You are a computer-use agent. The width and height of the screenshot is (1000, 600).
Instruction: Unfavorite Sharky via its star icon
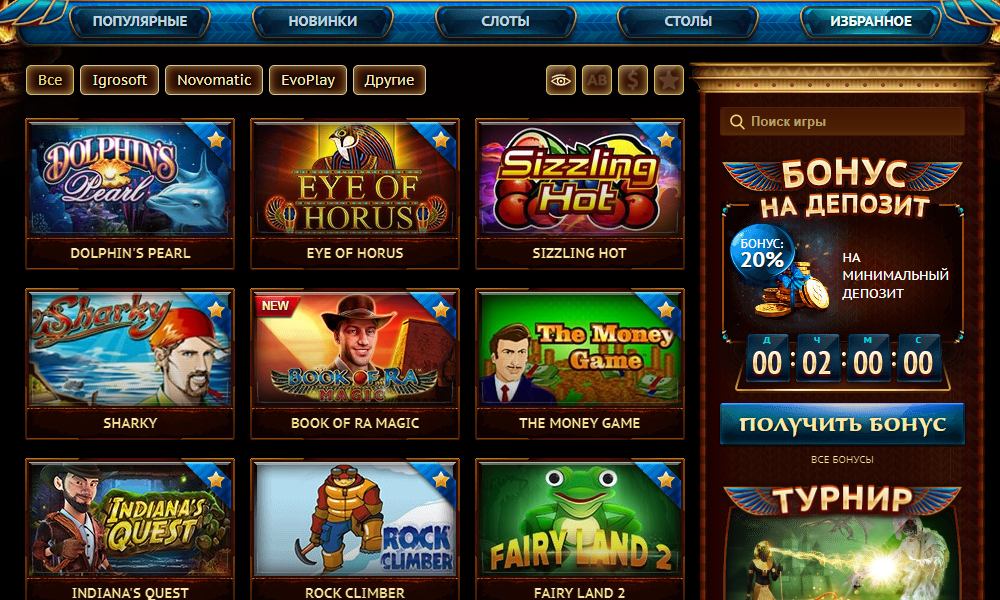[216, 310]
